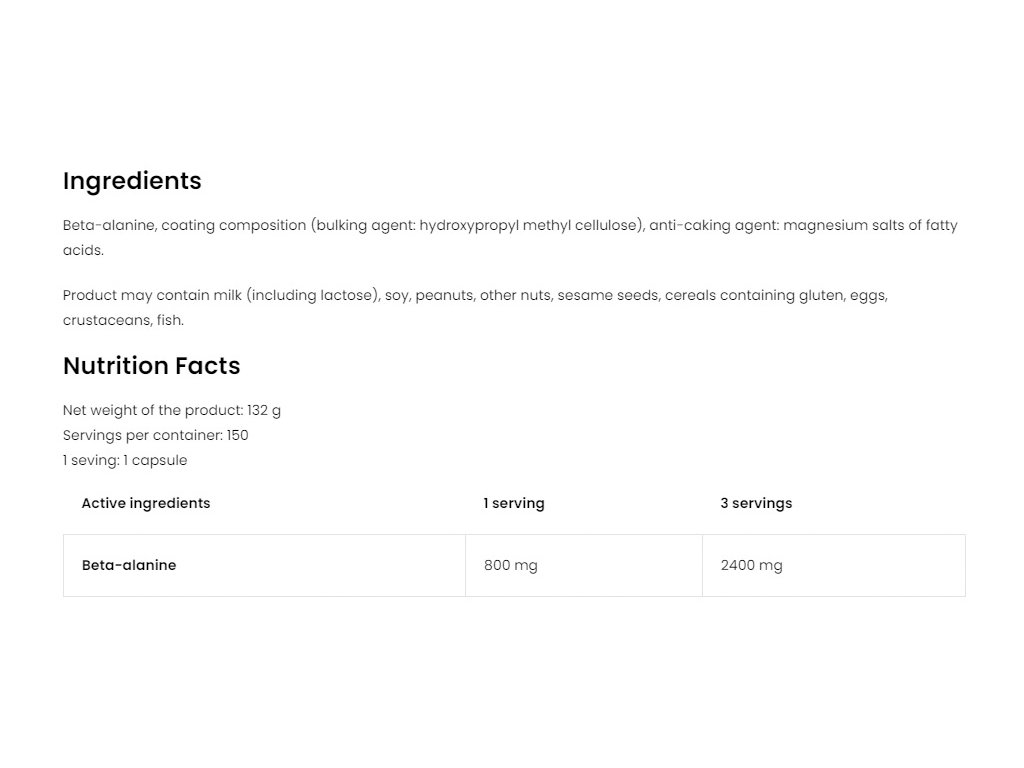The image size is (1024, 768).
Task: Click the 1 serving column header
Action: tap(514, 503)
